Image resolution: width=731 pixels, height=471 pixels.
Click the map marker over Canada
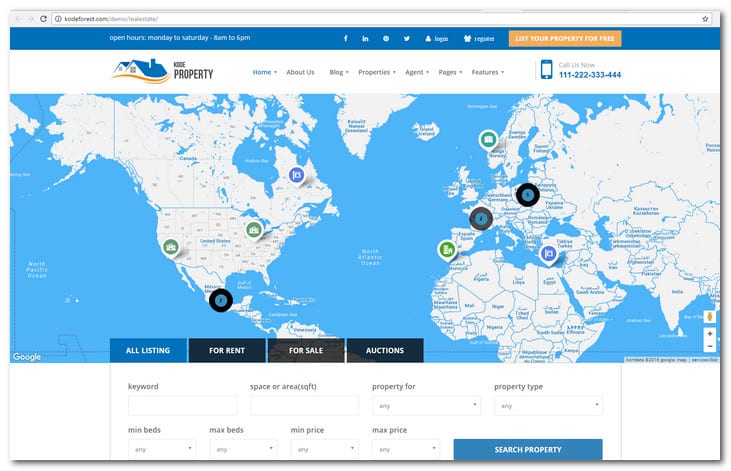[x=296, y=175]
